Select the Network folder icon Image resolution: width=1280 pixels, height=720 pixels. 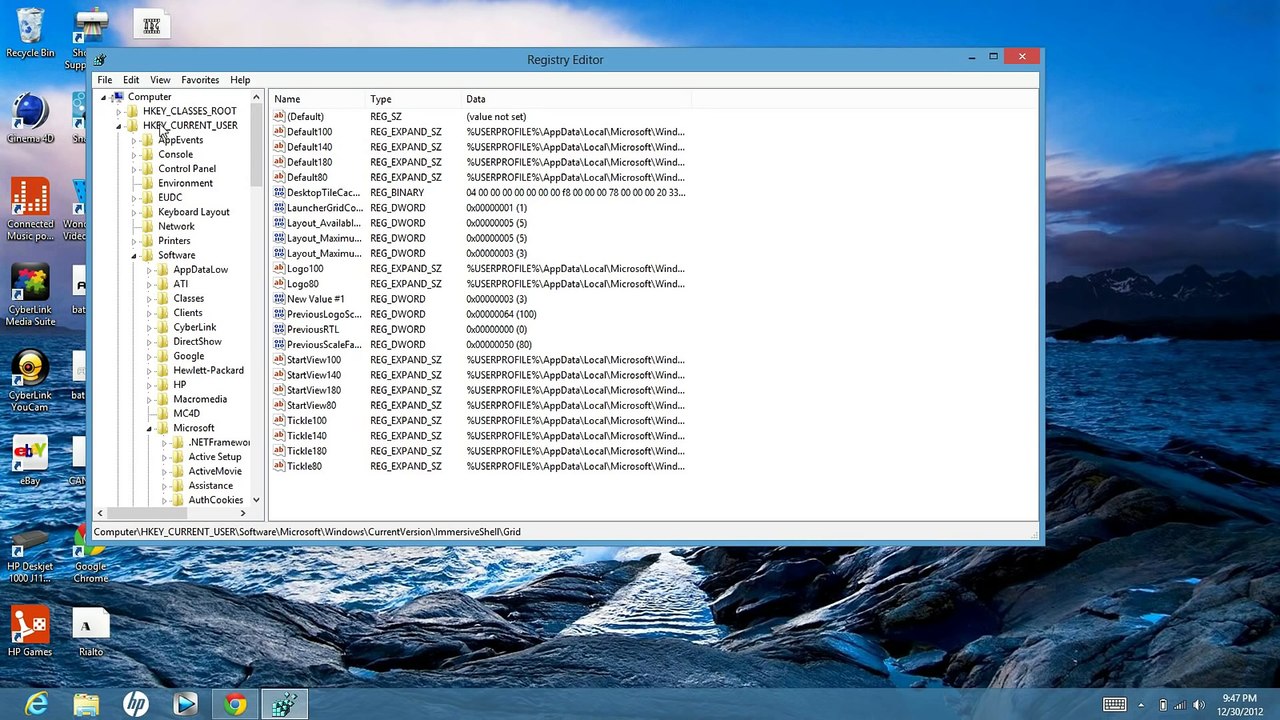(x=148, y=227)
